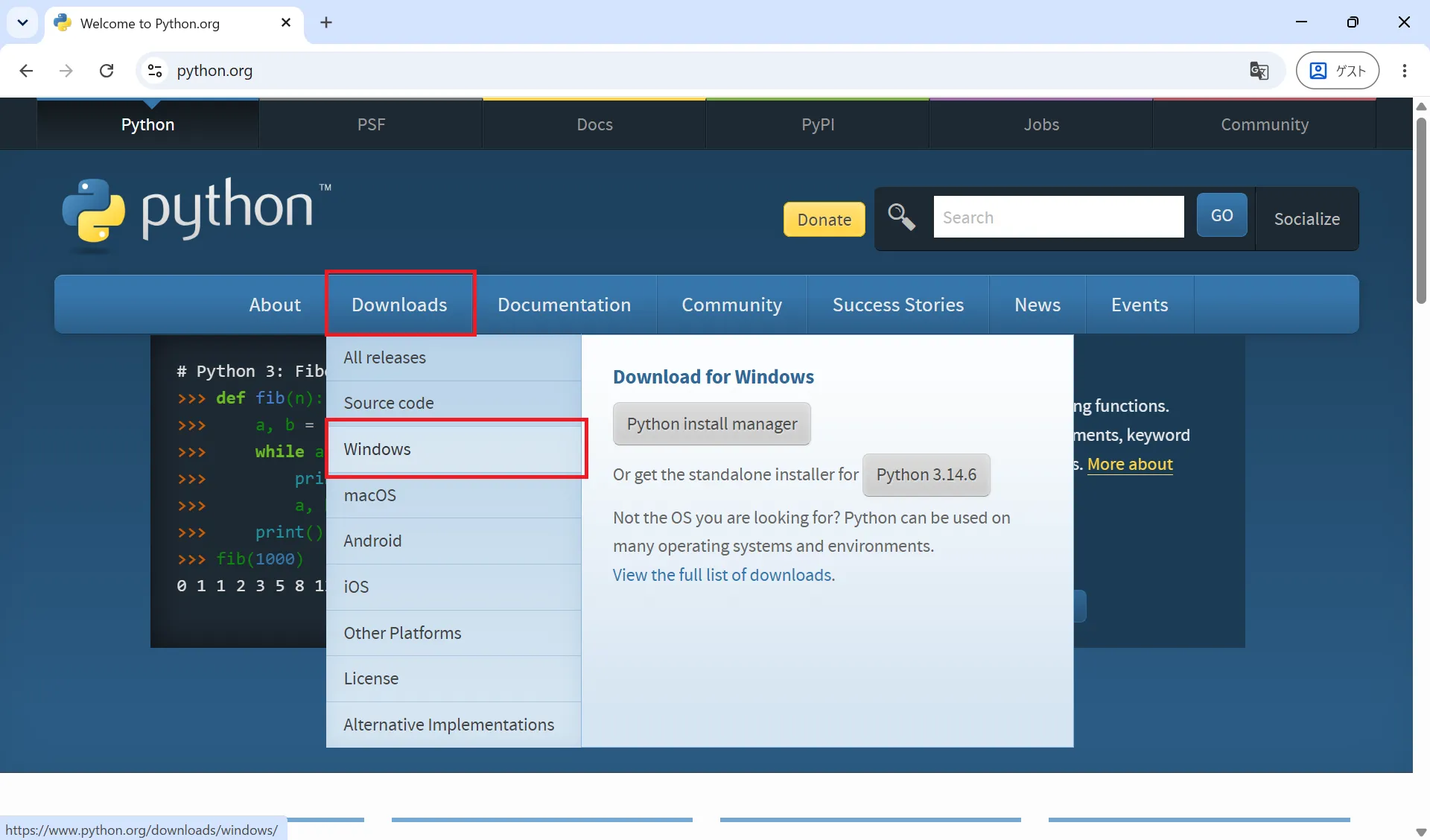Click the browser forward arrow
Screen dimensions: 1430x840
[x=66, y=71]
